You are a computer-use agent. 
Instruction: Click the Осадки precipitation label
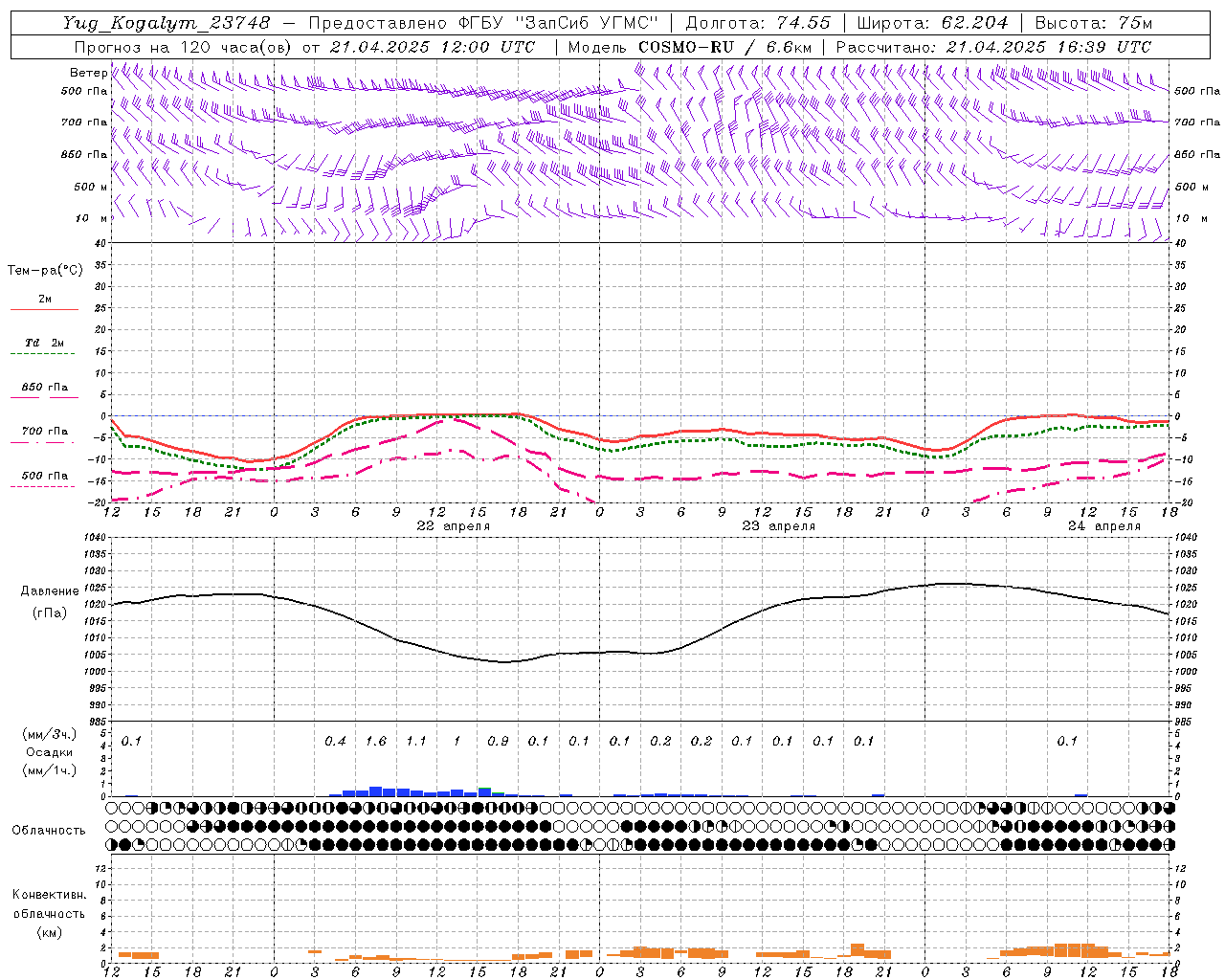tap(49, 752)
